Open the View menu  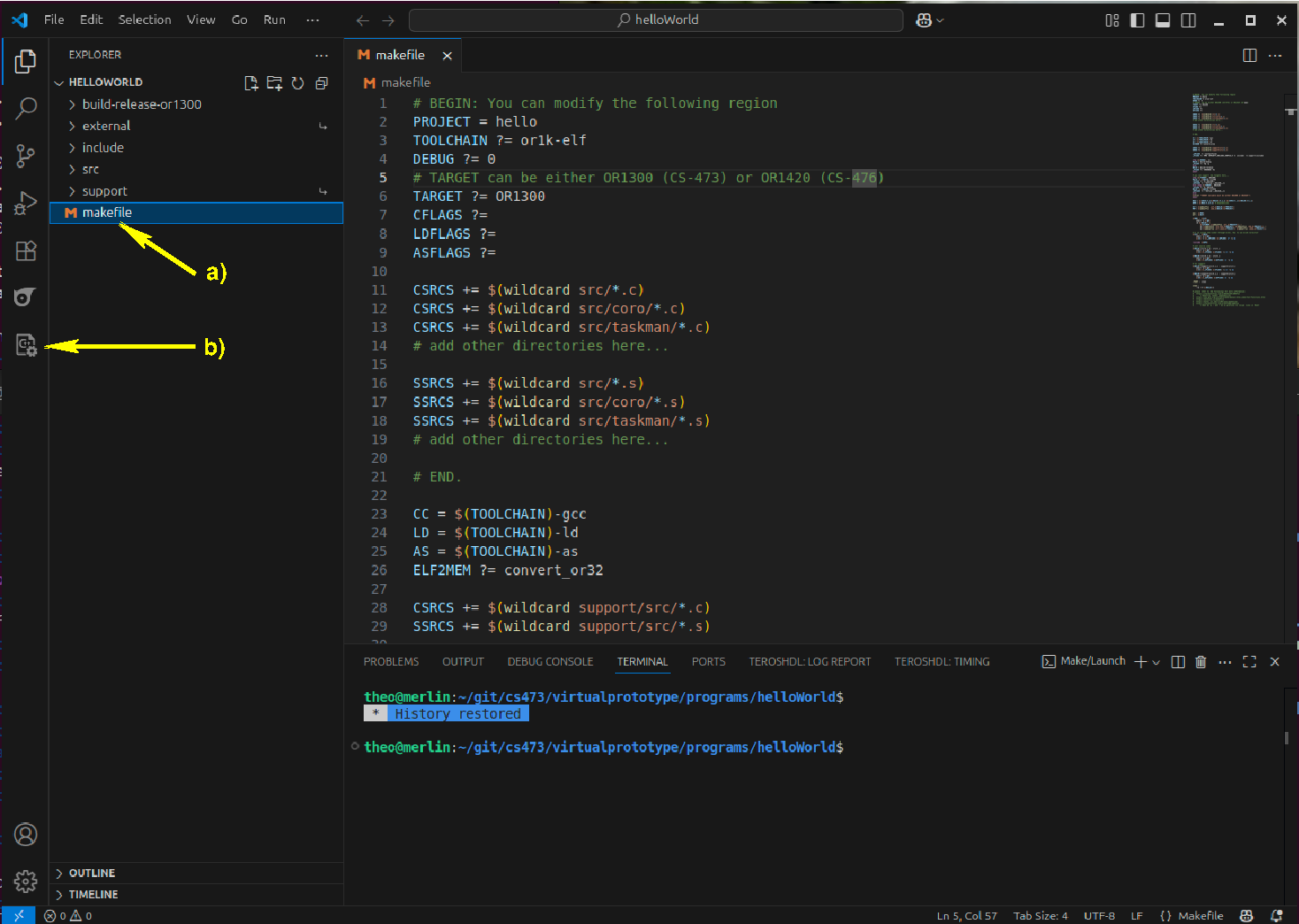pyautogui.click(x=201, y=19)
